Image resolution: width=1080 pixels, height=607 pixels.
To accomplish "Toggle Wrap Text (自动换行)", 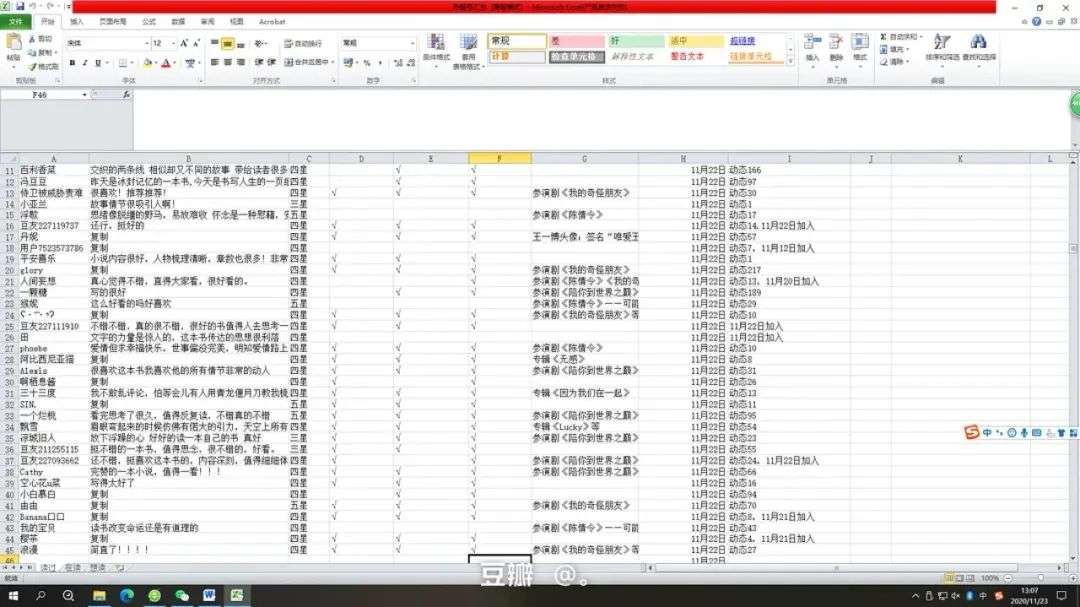I will [303, 43].
